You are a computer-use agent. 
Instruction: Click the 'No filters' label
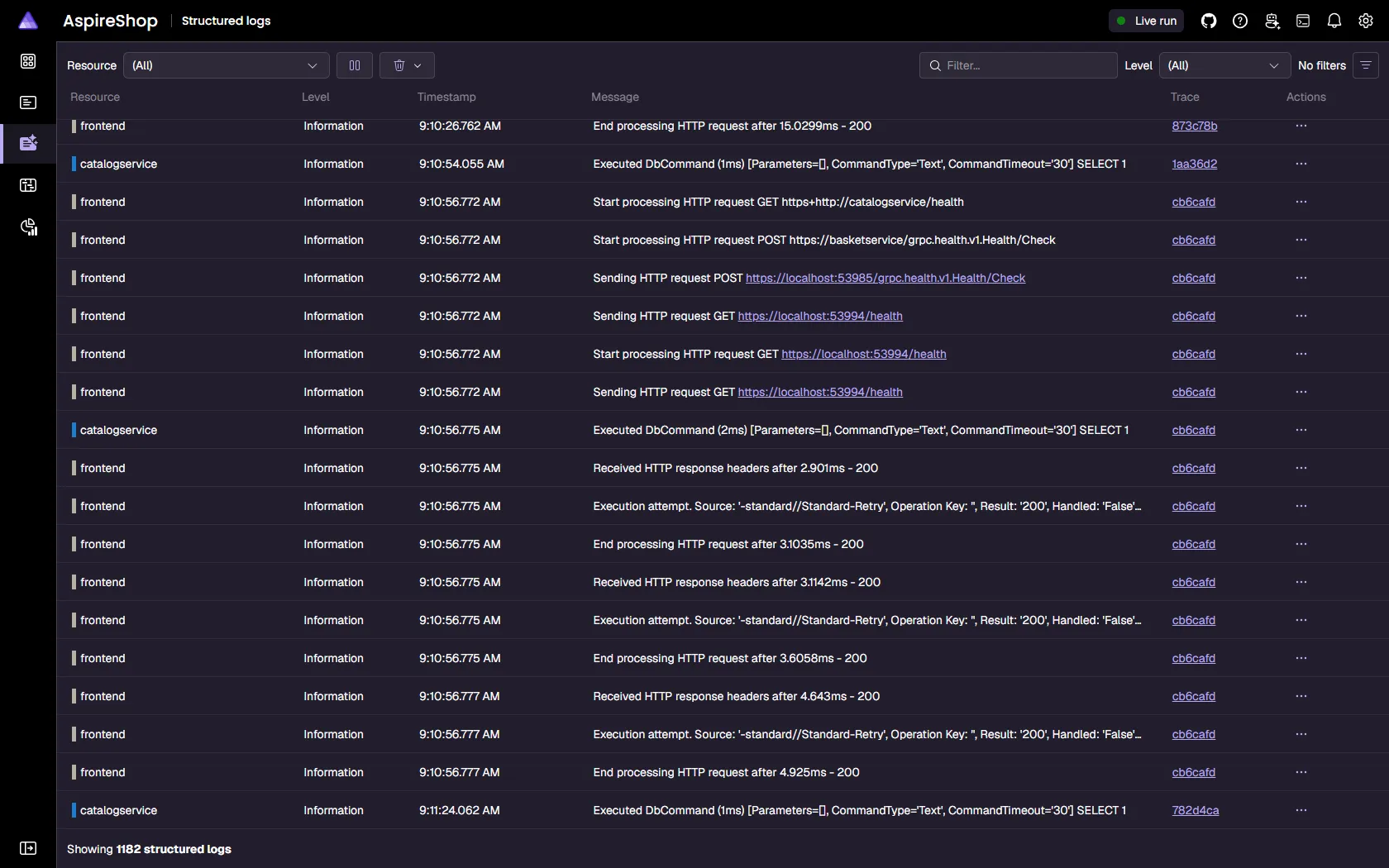1322,65
